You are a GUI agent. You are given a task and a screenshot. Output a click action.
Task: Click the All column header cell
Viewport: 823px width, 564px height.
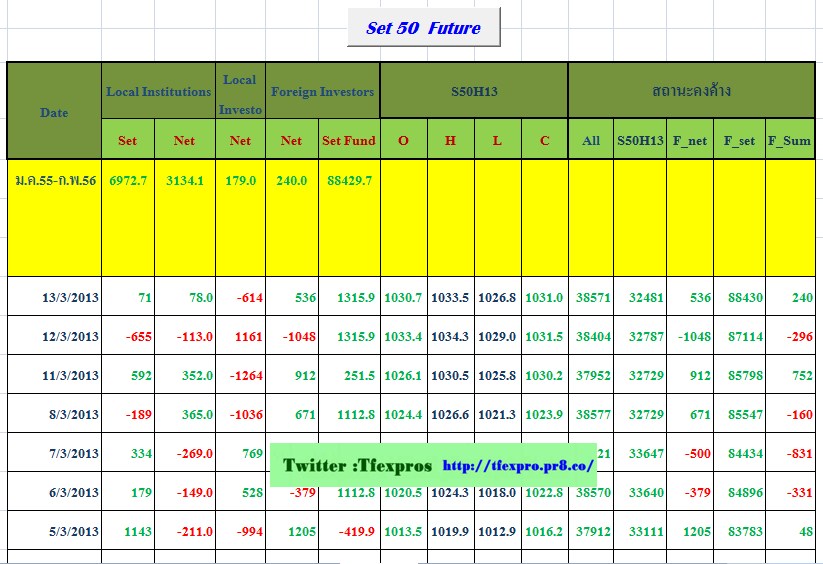click(x=591, y=141)
